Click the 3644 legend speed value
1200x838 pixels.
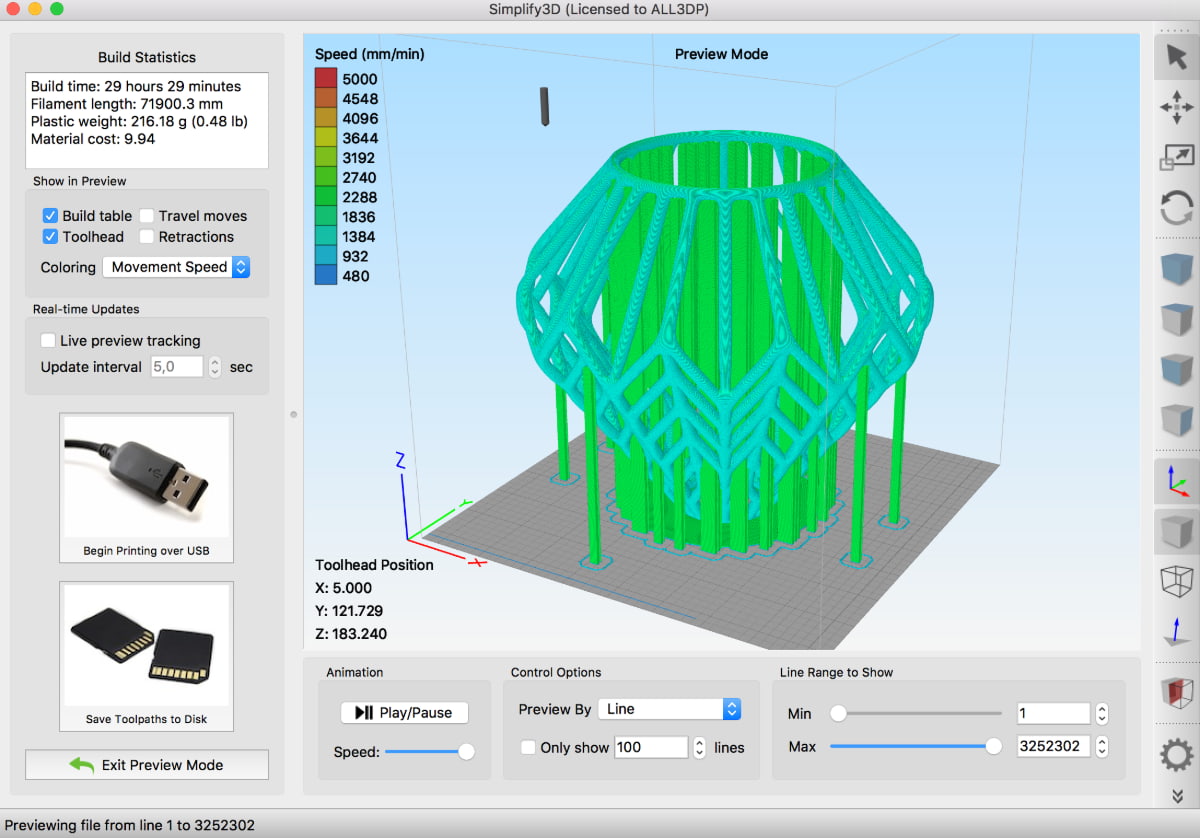coord(360,138)
